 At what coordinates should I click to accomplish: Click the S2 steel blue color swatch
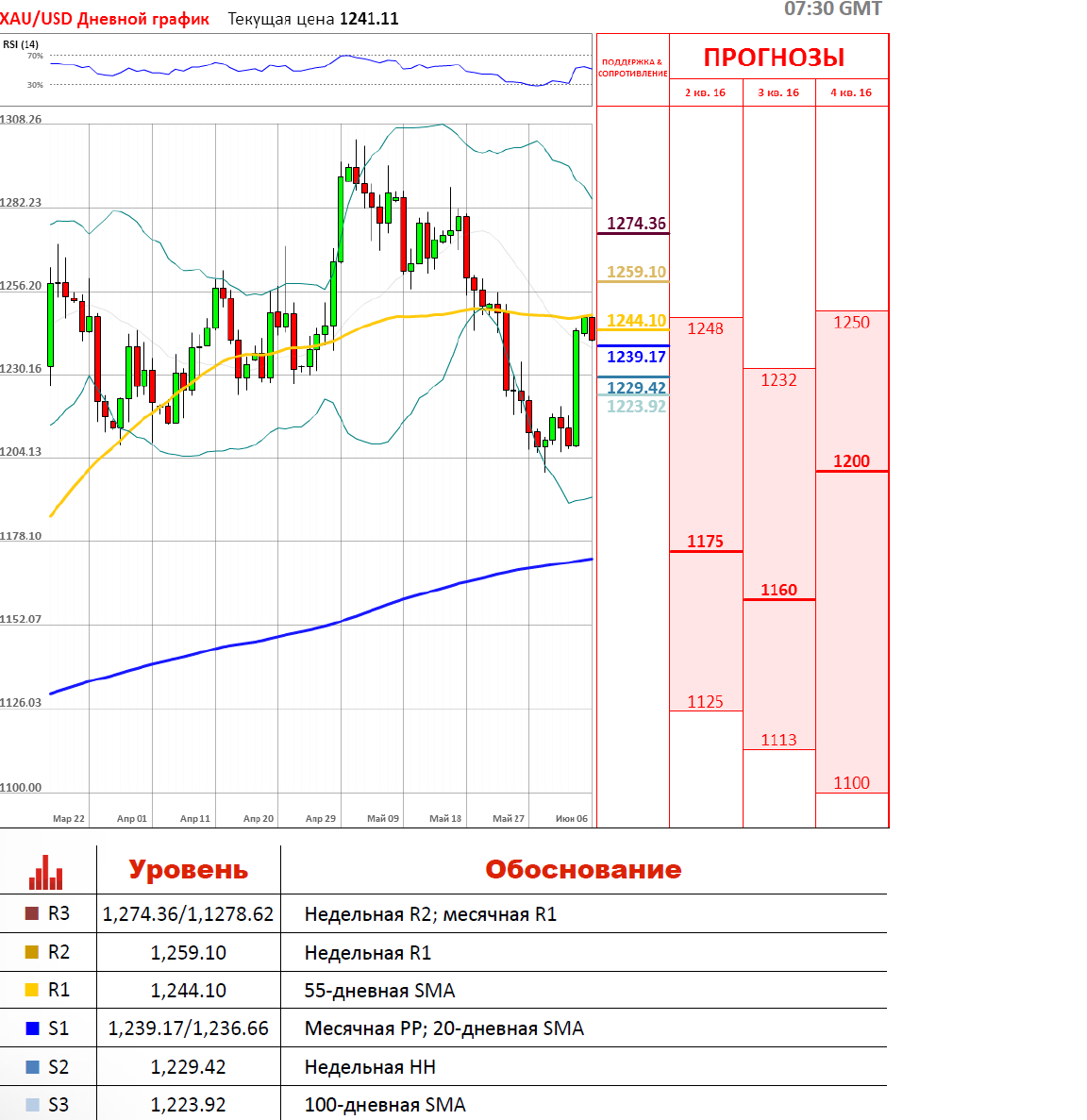(32, 1067)
